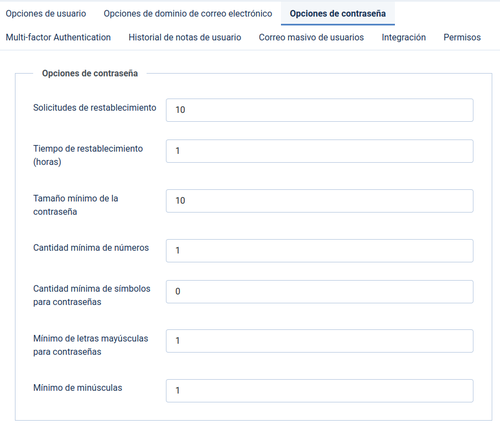The width and height of the screenshot is (500, 424).
Task: Open Correo masivo de usuarios tab
Action: coord(311,37)
